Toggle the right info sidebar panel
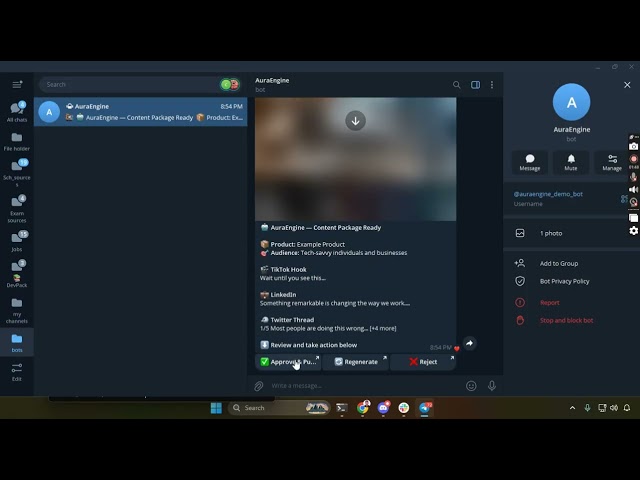 (475, 84)
